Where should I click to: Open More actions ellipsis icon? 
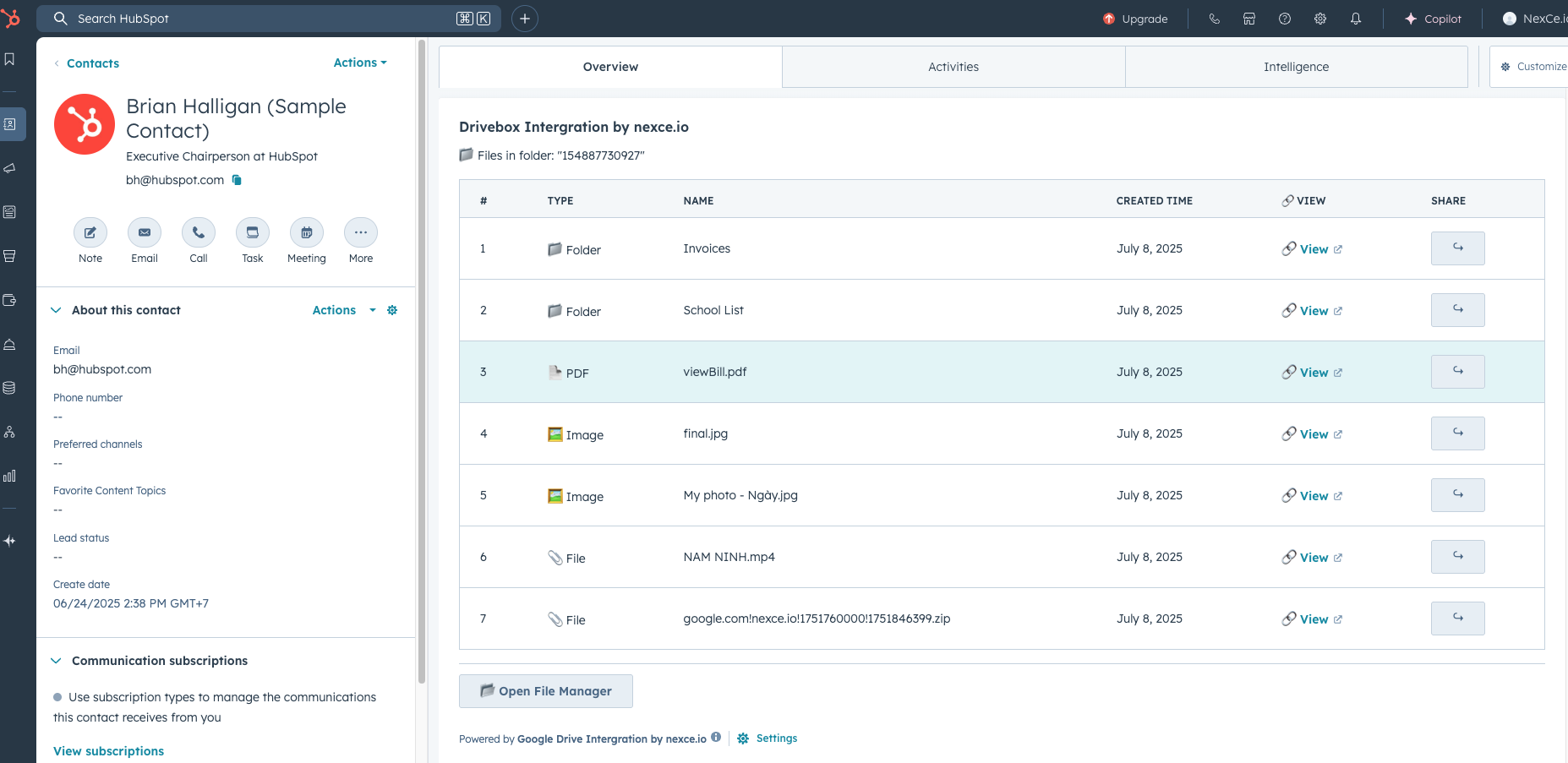(x=361, y=232)
